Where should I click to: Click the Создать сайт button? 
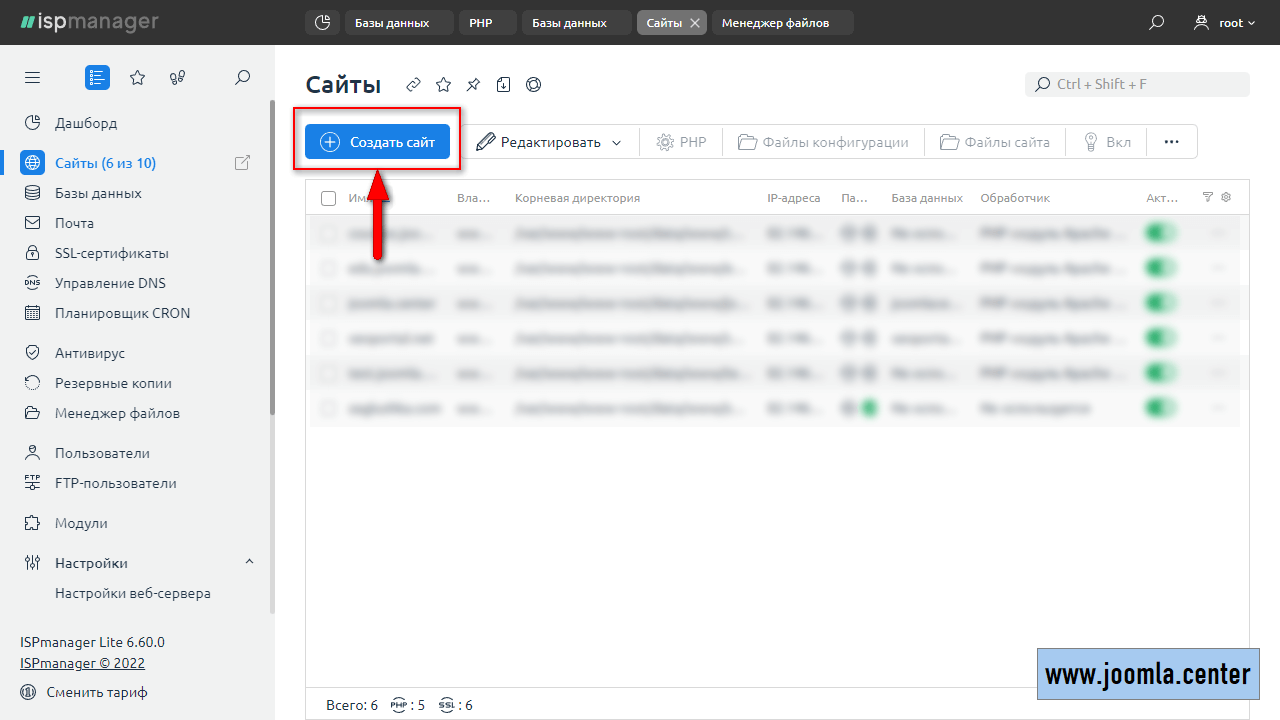pyautogui.click(x=377, y=142)
